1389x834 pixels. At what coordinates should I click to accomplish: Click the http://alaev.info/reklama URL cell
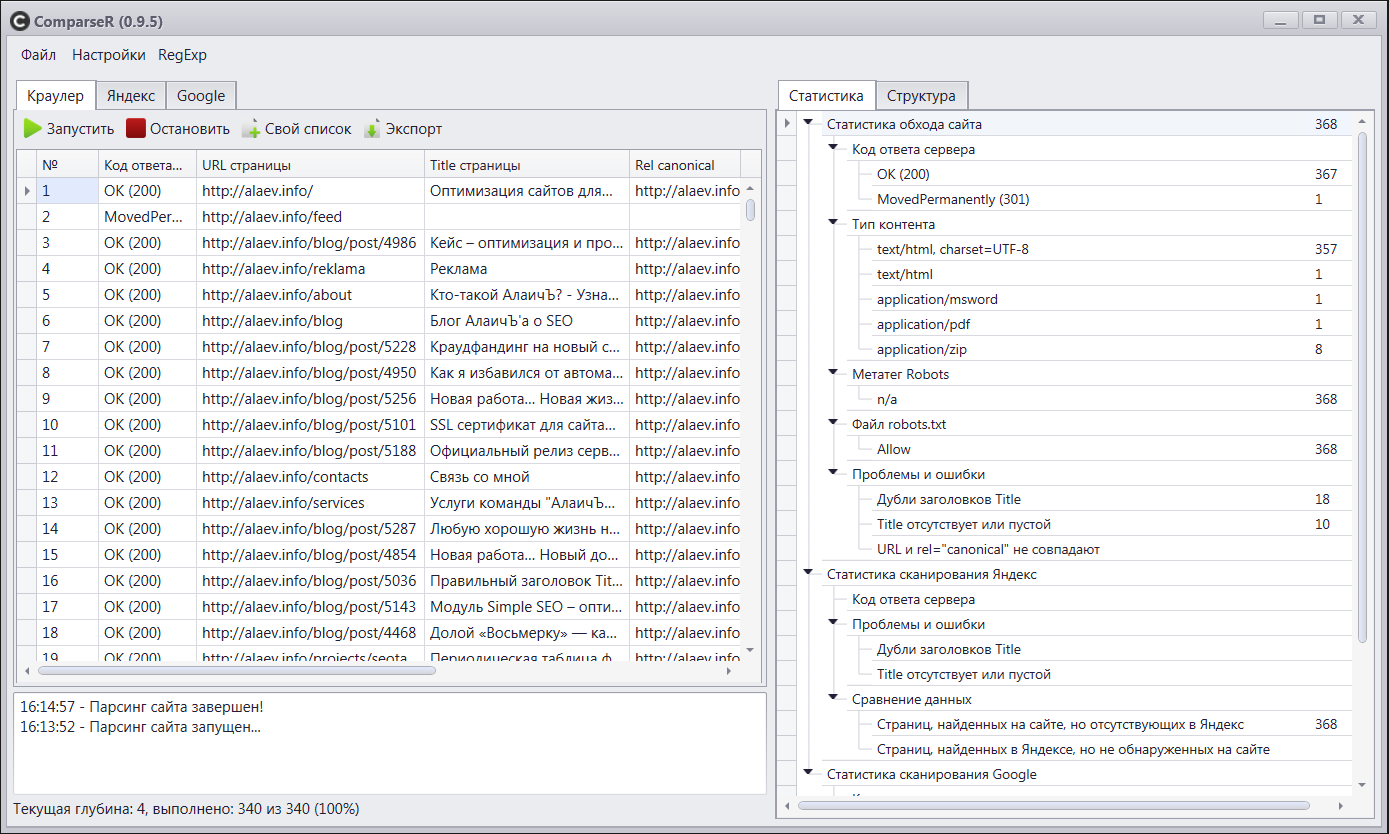[x=310, y=269]
